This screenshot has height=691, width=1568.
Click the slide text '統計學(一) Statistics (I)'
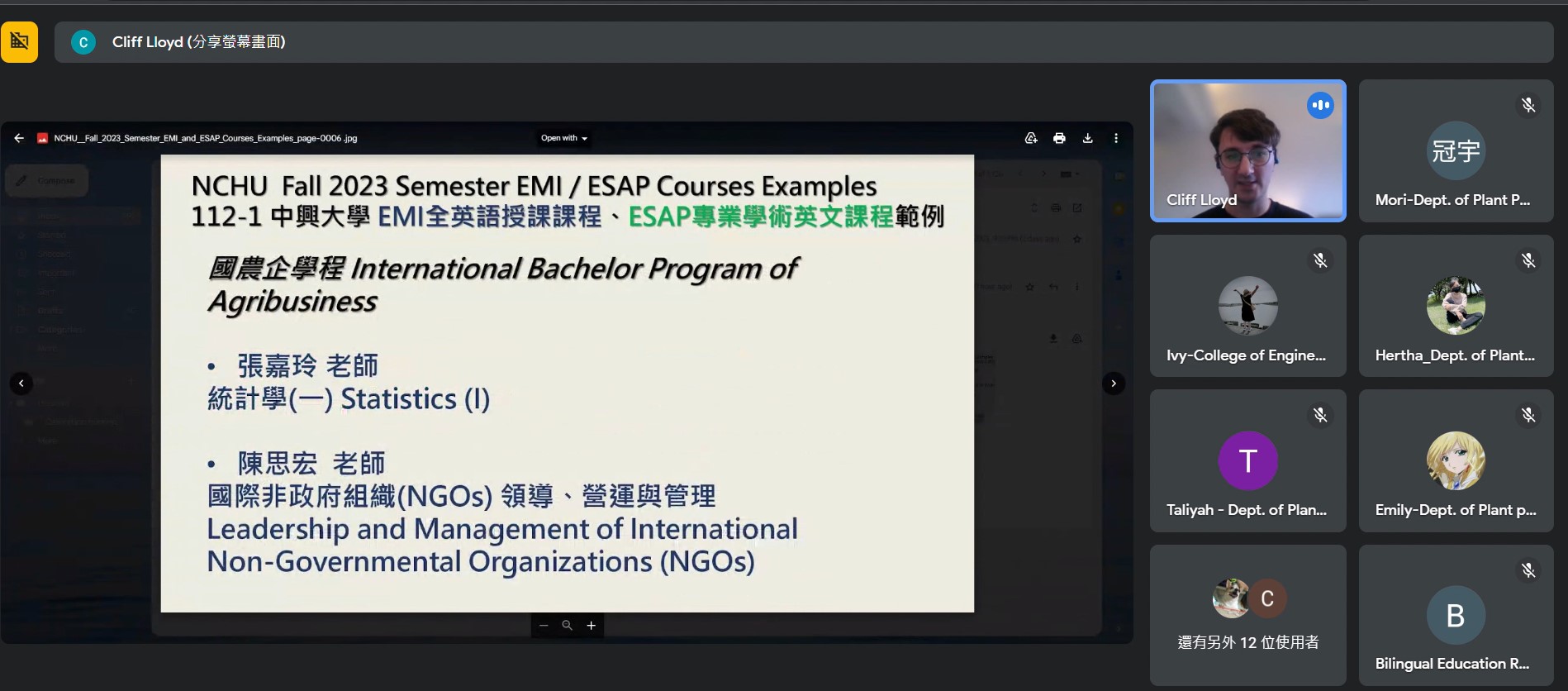349,398
